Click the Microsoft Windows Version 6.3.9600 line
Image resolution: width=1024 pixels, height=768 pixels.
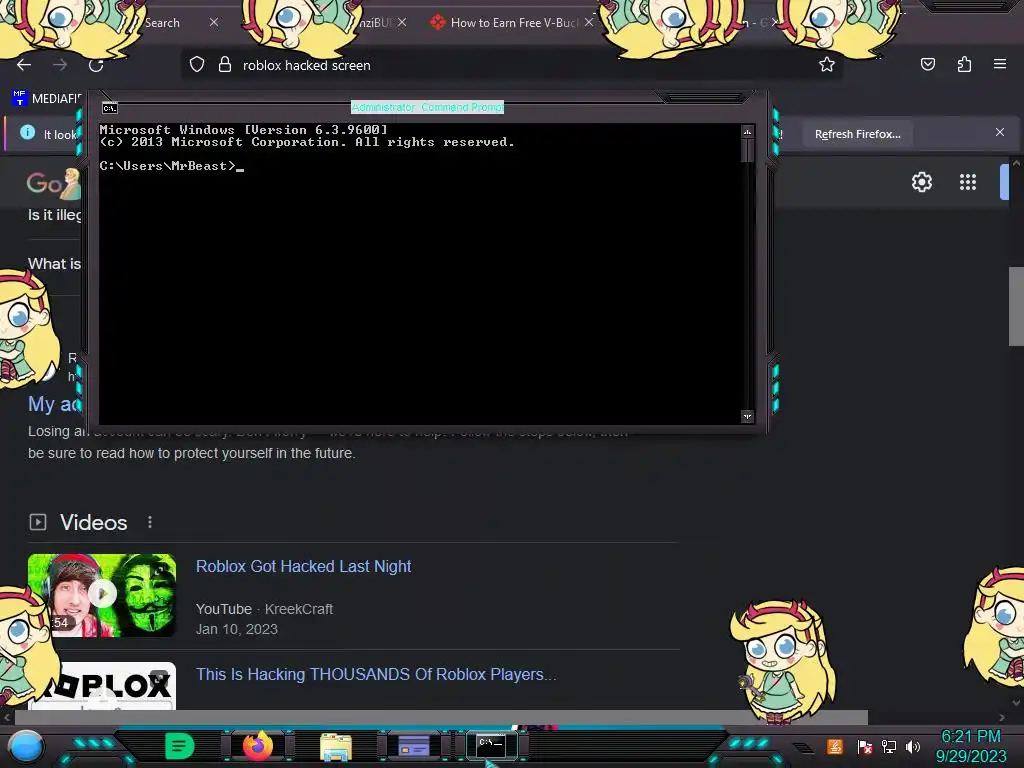point(244,130)
